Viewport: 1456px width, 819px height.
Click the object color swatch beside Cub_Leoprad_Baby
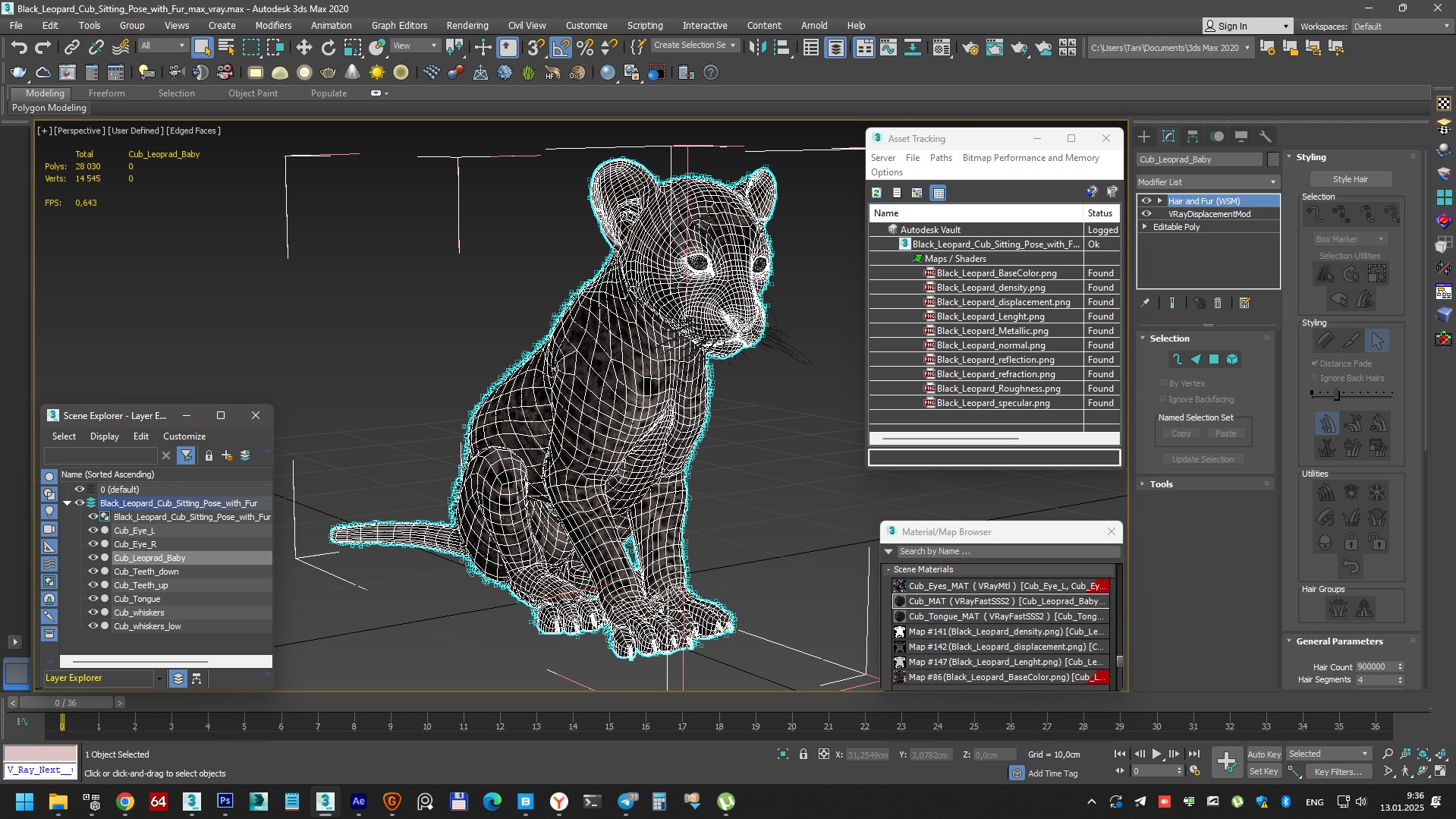click(1273, 159)
